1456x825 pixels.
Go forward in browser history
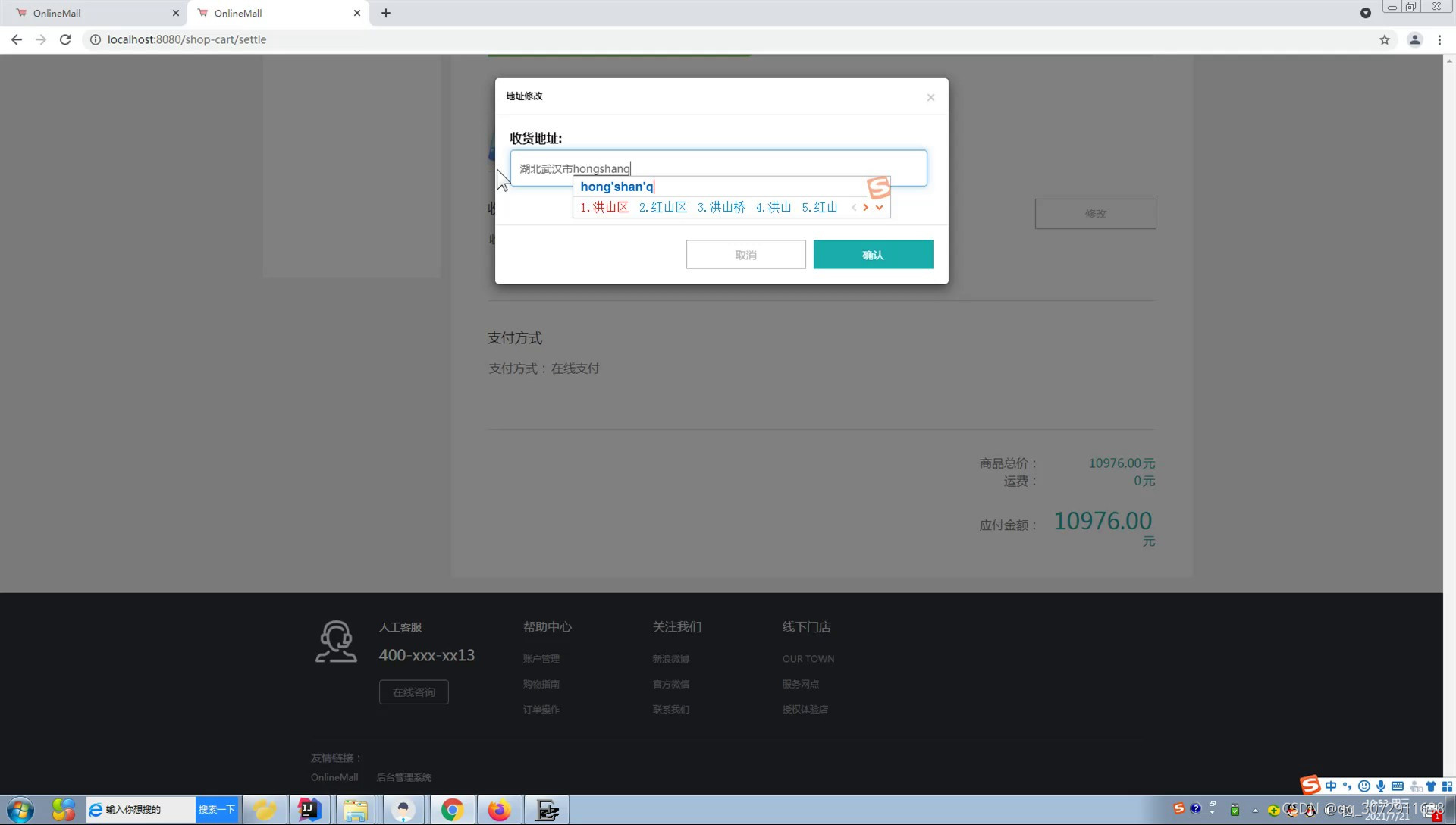pyautogui.click(x=41, y=39)
